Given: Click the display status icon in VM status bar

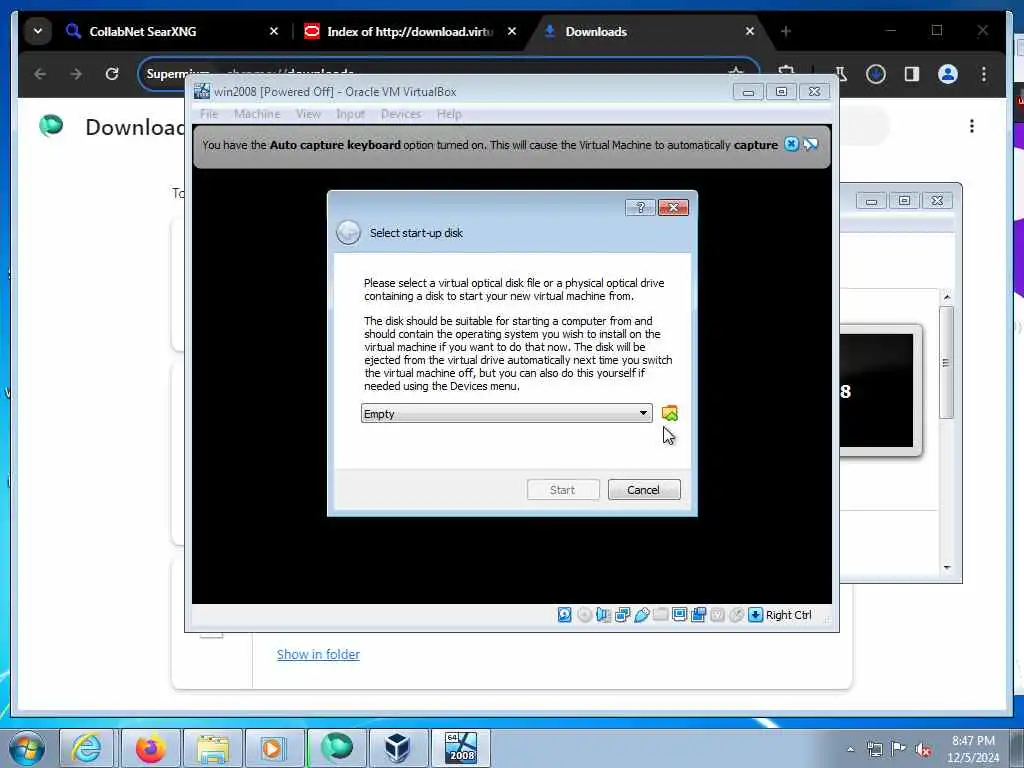Looking at the screenshot, I should click(679, 615).
